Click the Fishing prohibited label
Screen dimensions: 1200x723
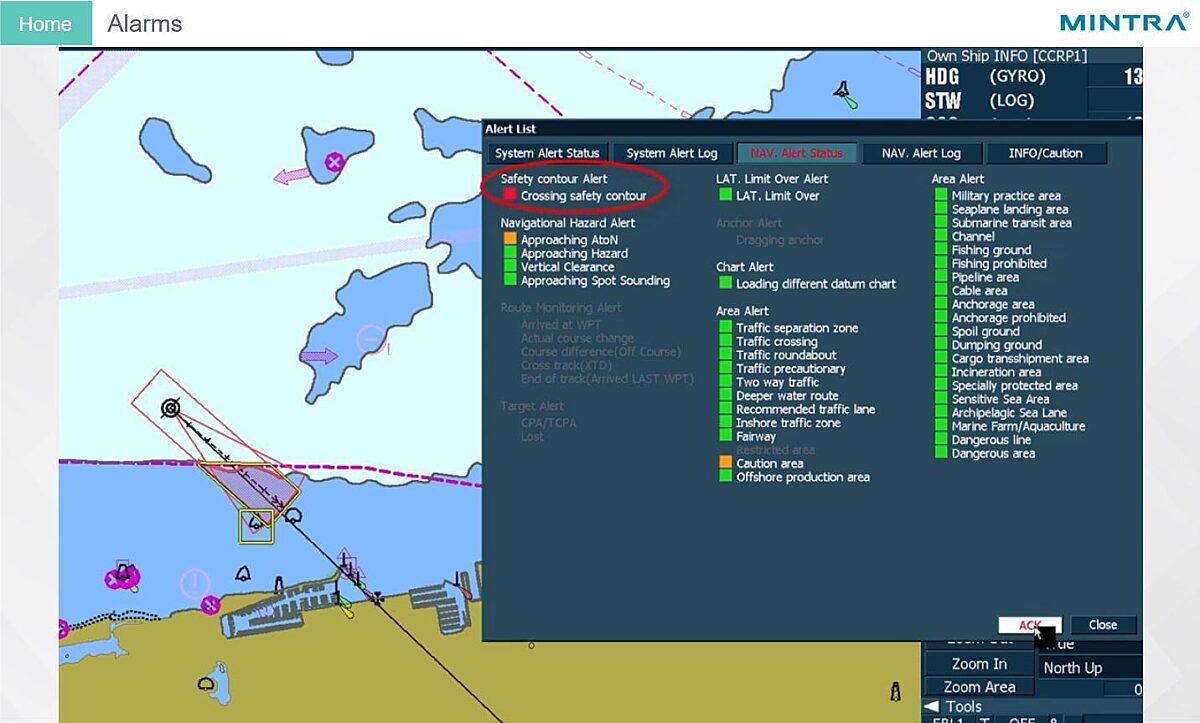[999, 264]
